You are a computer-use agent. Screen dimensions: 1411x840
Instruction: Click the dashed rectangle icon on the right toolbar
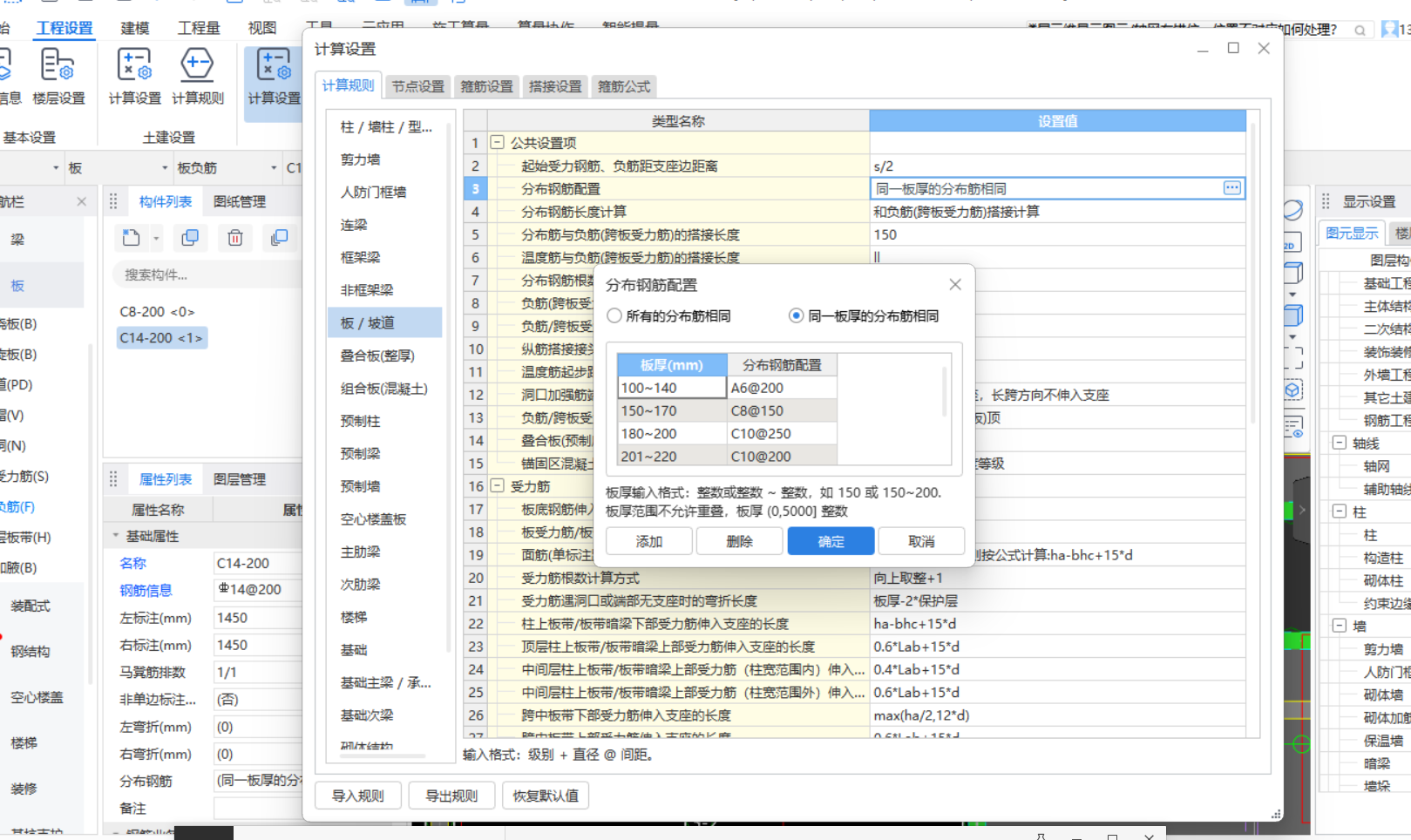tap(1293, 357)
